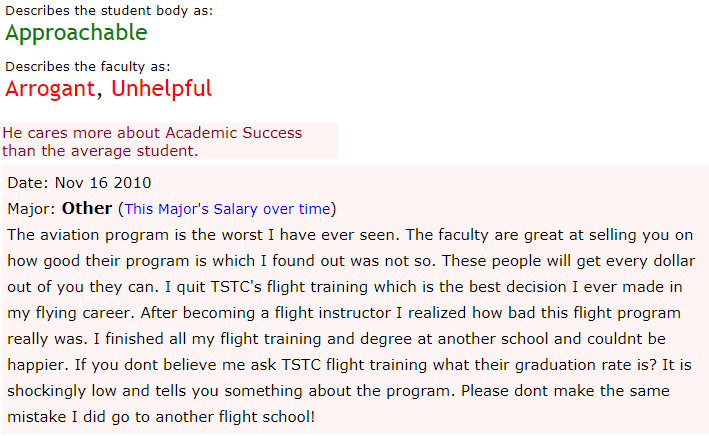Viewport: 709px width, 436px height.
Task: Click the text 'really was. I finished all'
Action: point(97,339)
